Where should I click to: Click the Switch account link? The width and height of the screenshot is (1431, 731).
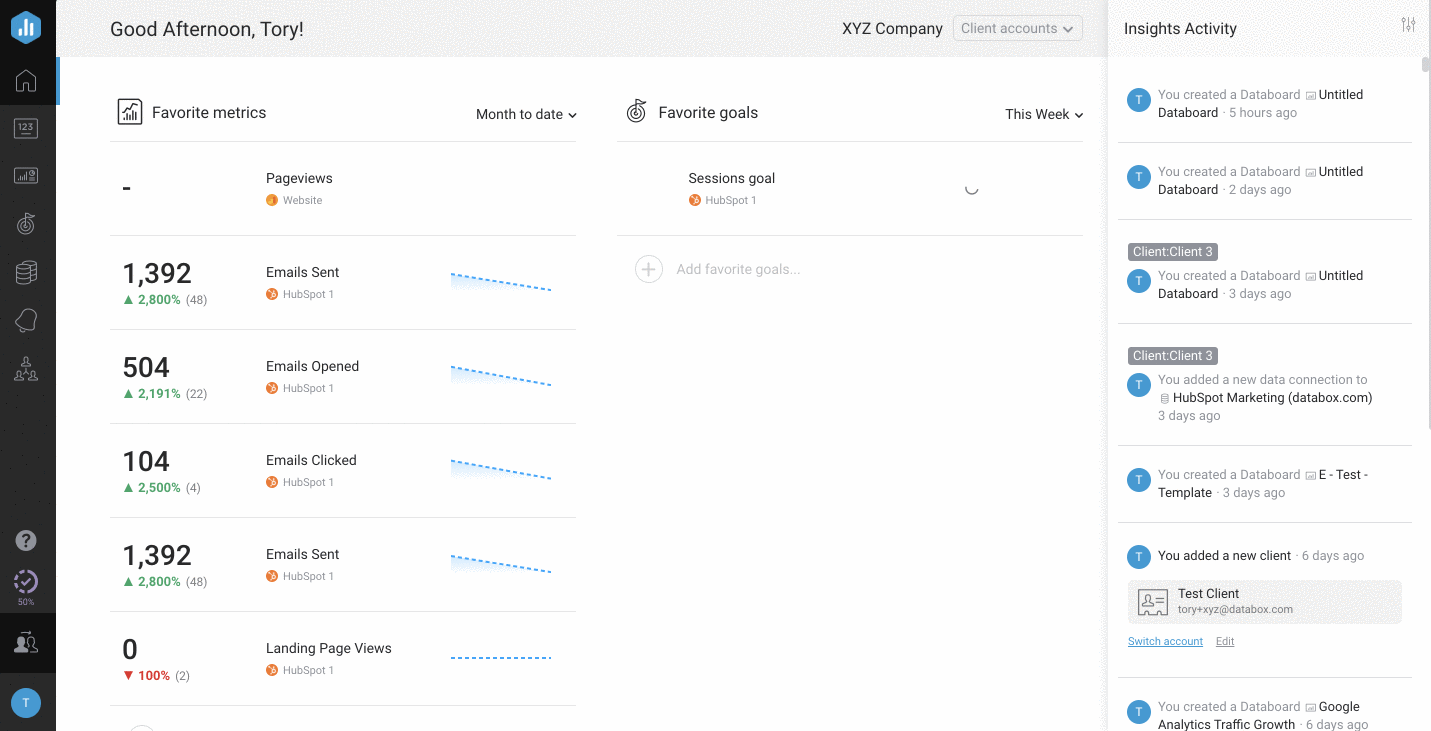point(1165,641)
